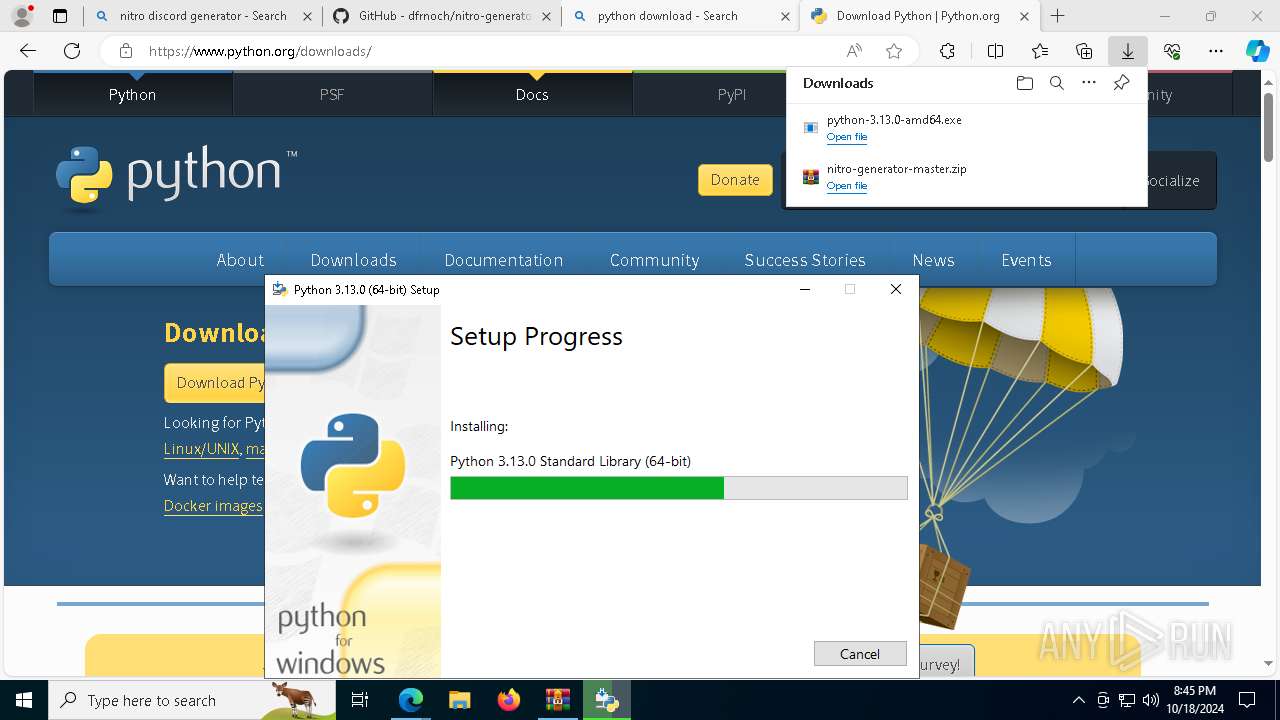Image resolution: width=1280 pixels, height=720 pixels.
Task: Cancel the Python setup installation
Action: pyautogui.click(x=860, y=654)
